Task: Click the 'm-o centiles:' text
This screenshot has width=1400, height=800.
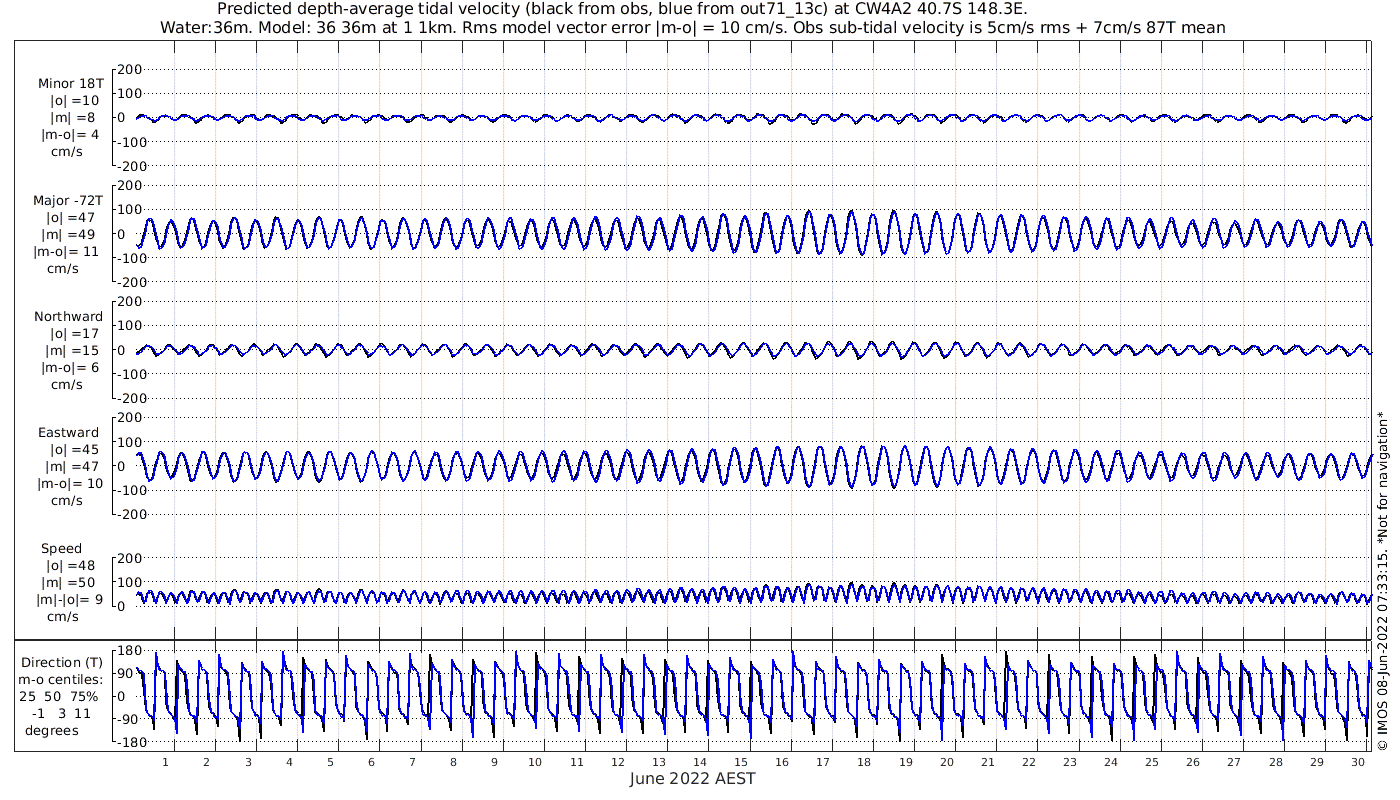Action: [x=62, y=679]
